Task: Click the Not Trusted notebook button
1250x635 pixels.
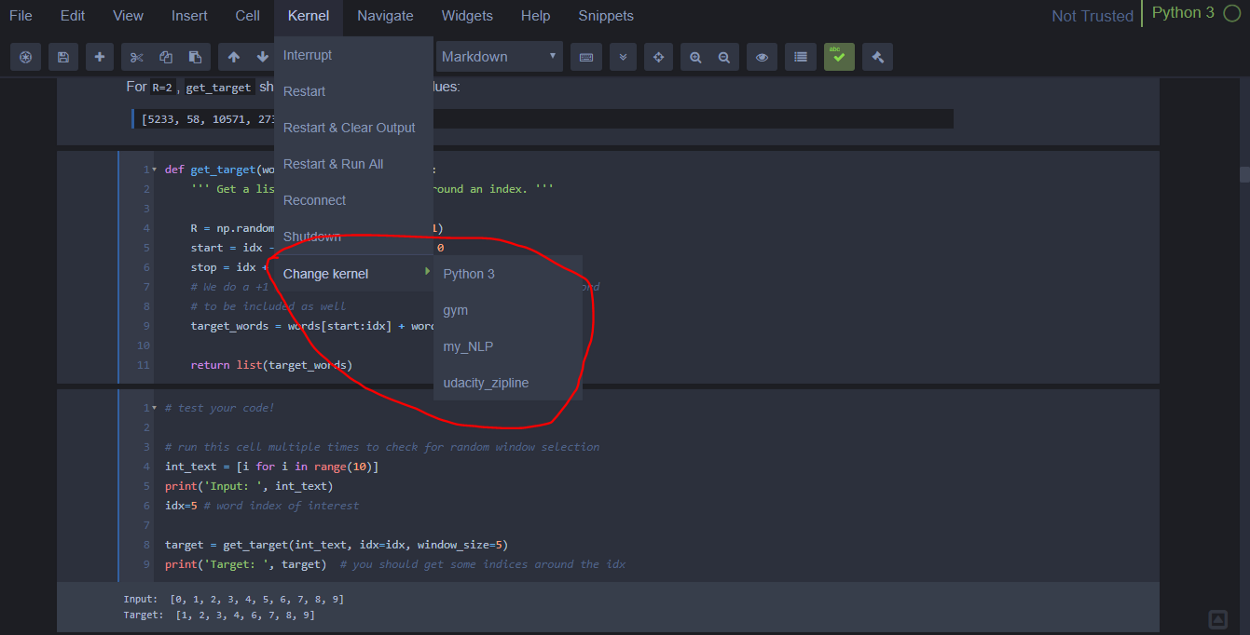Action: [x=1092, y=16]
